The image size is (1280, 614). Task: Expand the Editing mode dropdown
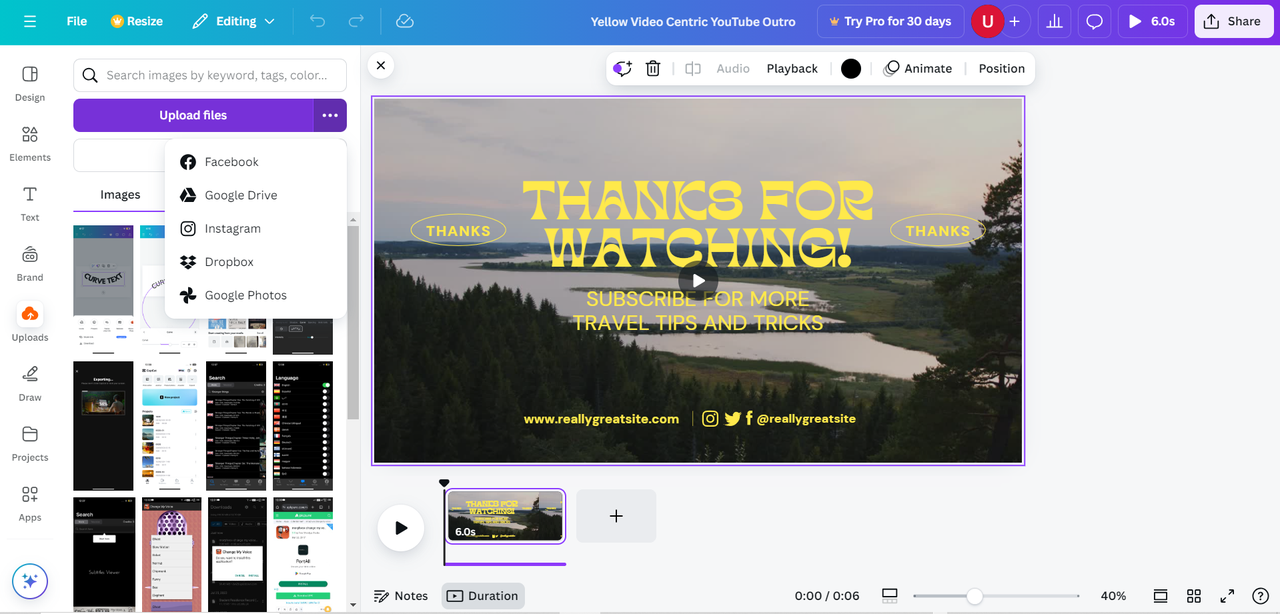[x=233, y=21]
